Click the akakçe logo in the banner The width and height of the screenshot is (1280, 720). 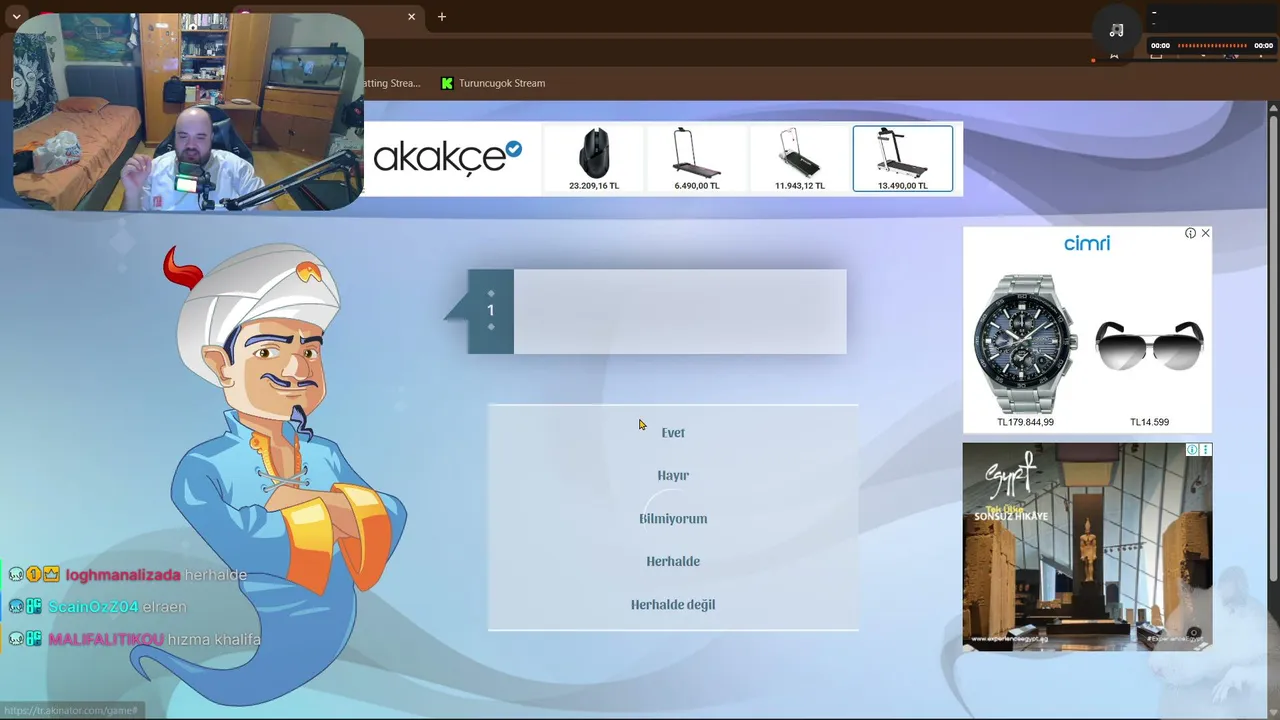447,158
